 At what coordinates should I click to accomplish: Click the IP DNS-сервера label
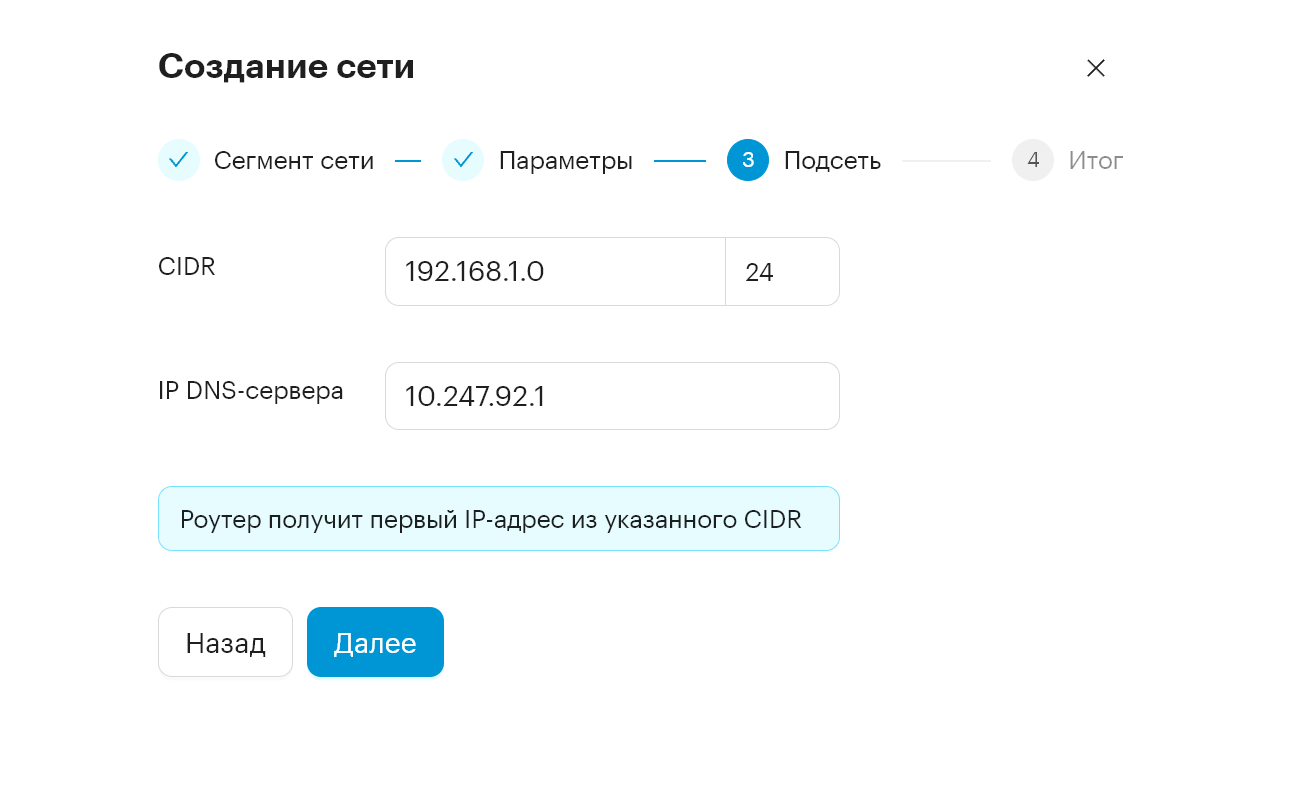click(251, 391)
